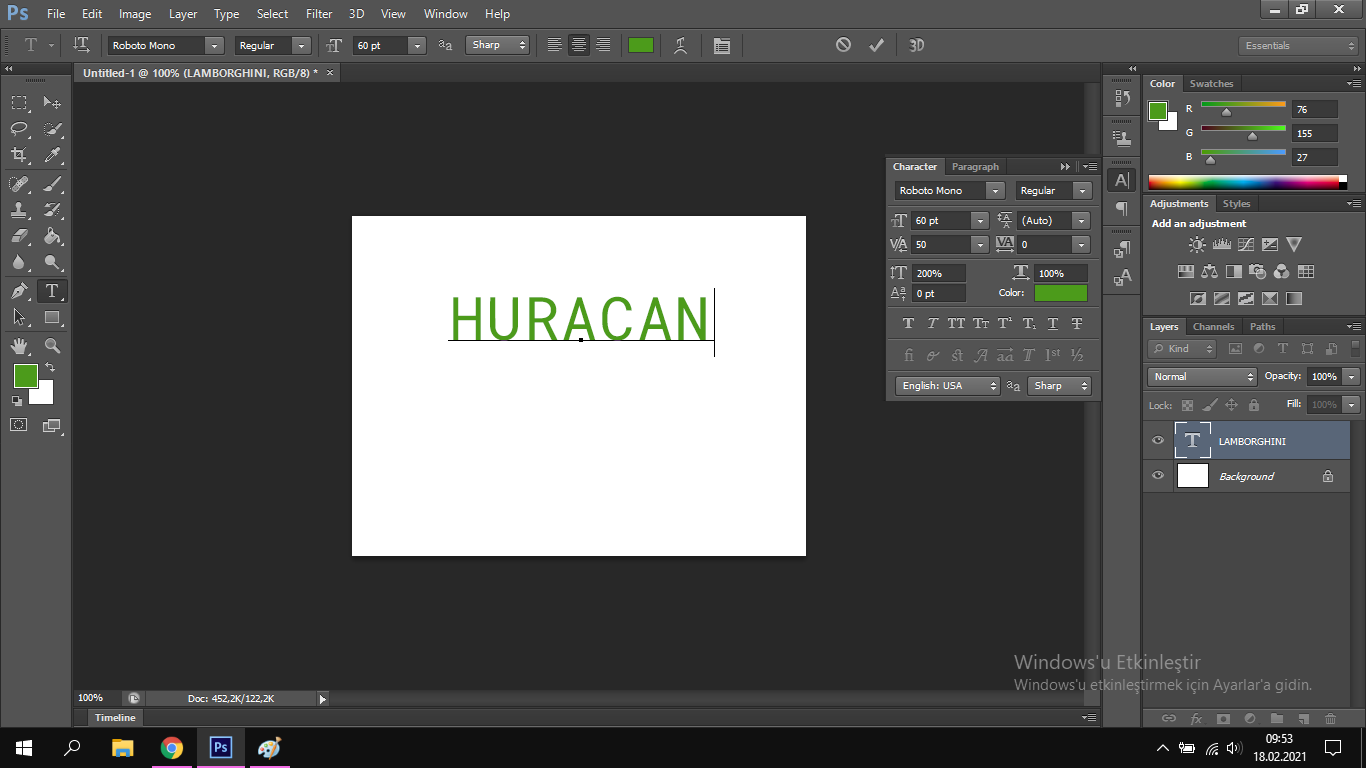Click the vertical scale 200% field
The image size is (1366, 768).
coord(938,273)
